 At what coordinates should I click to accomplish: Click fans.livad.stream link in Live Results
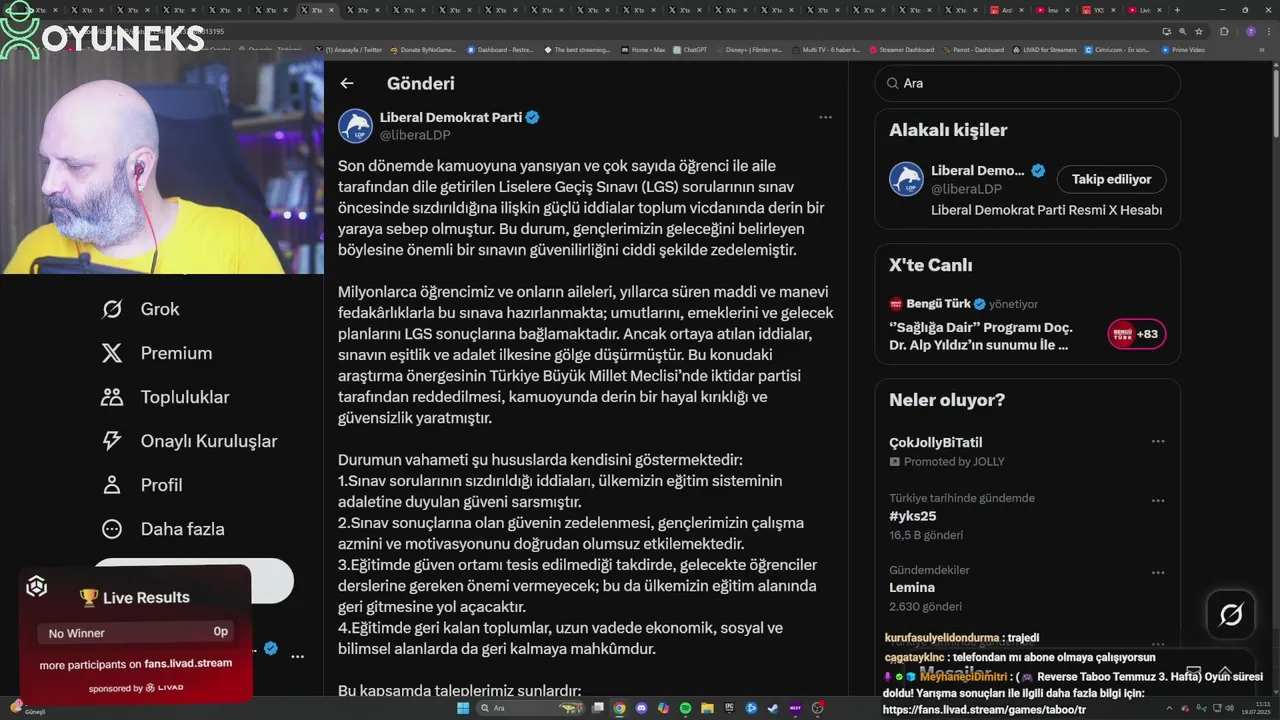[188, 663]
